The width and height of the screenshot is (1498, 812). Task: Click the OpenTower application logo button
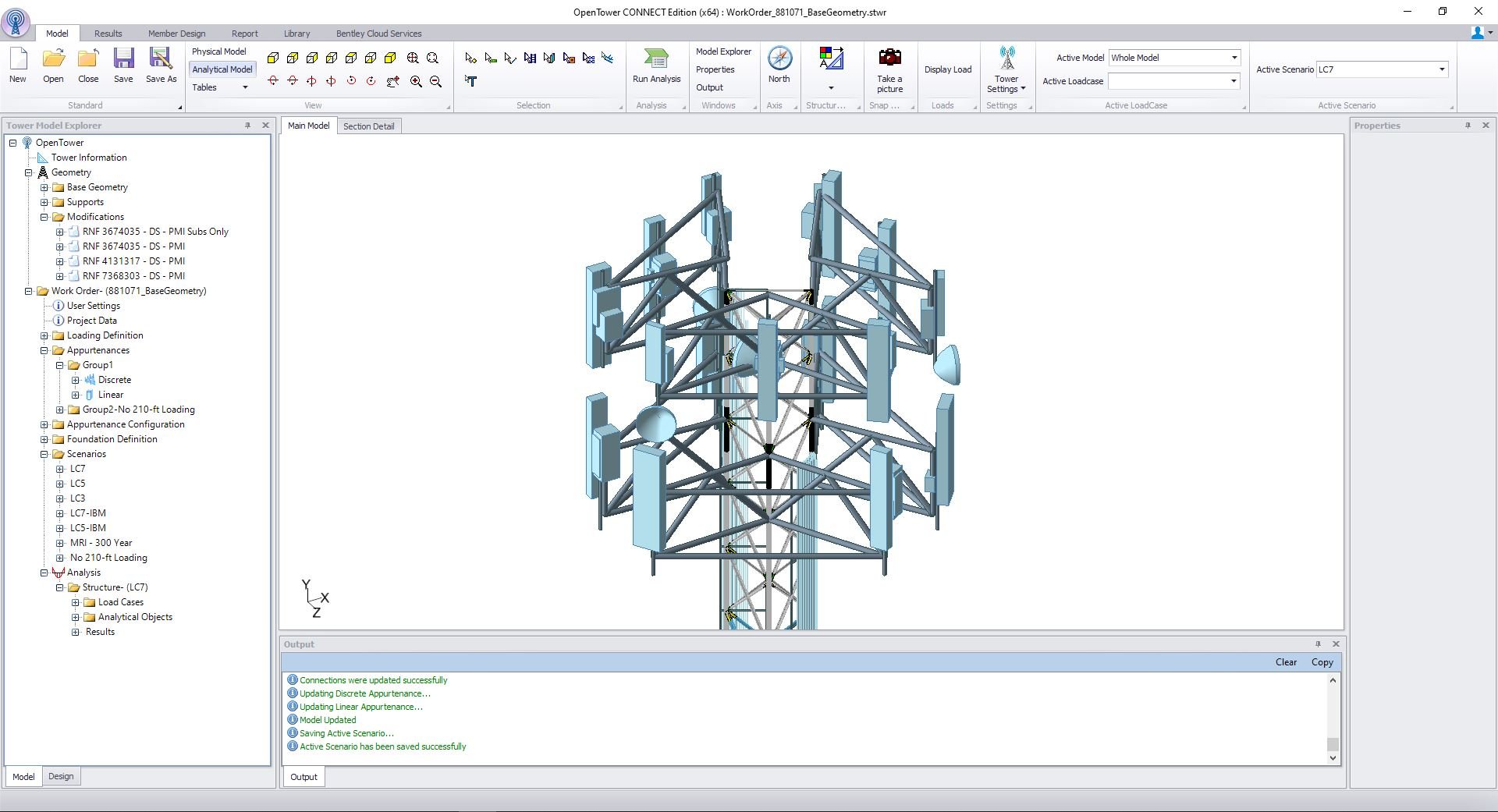(x=16, y=21)
